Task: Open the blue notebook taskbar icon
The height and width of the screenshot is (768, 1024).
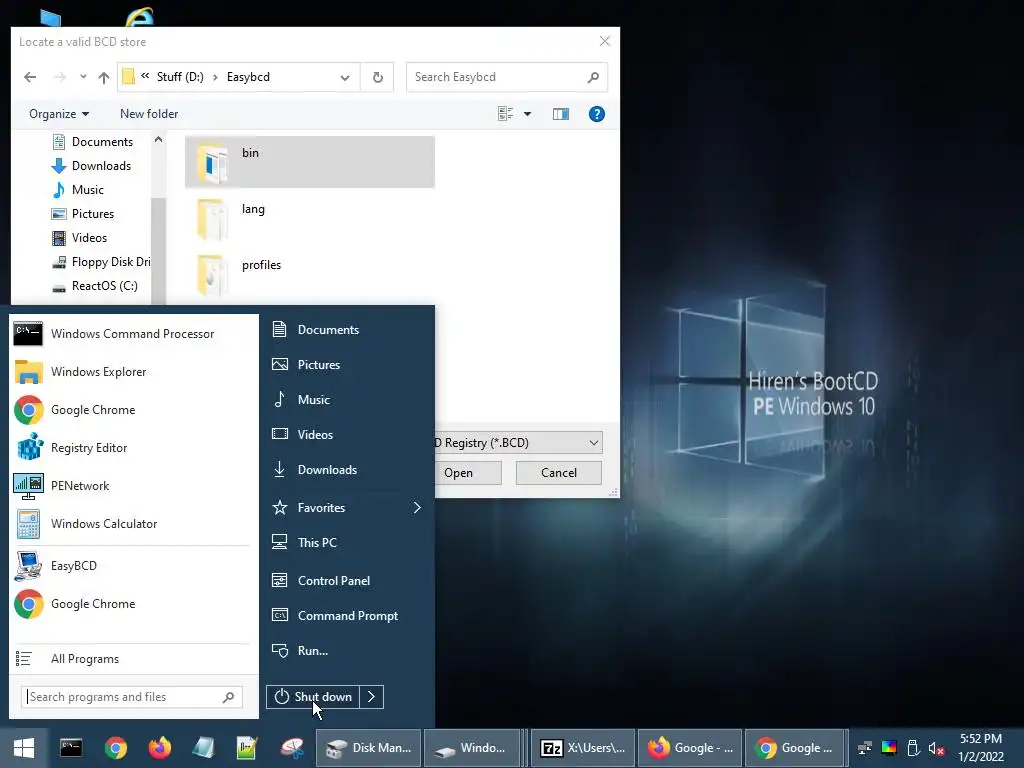Action: pyautogui.click(x=203, y=748)
